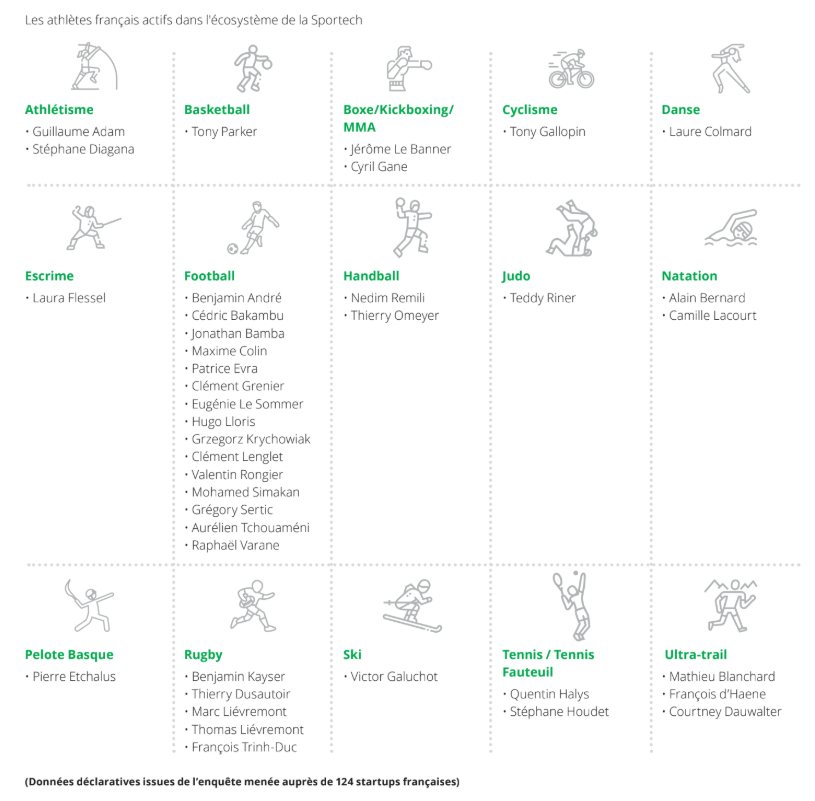This screenshot has width=815, height=801.
Task: Click the footnote about 124 startups
Action: 242,780
